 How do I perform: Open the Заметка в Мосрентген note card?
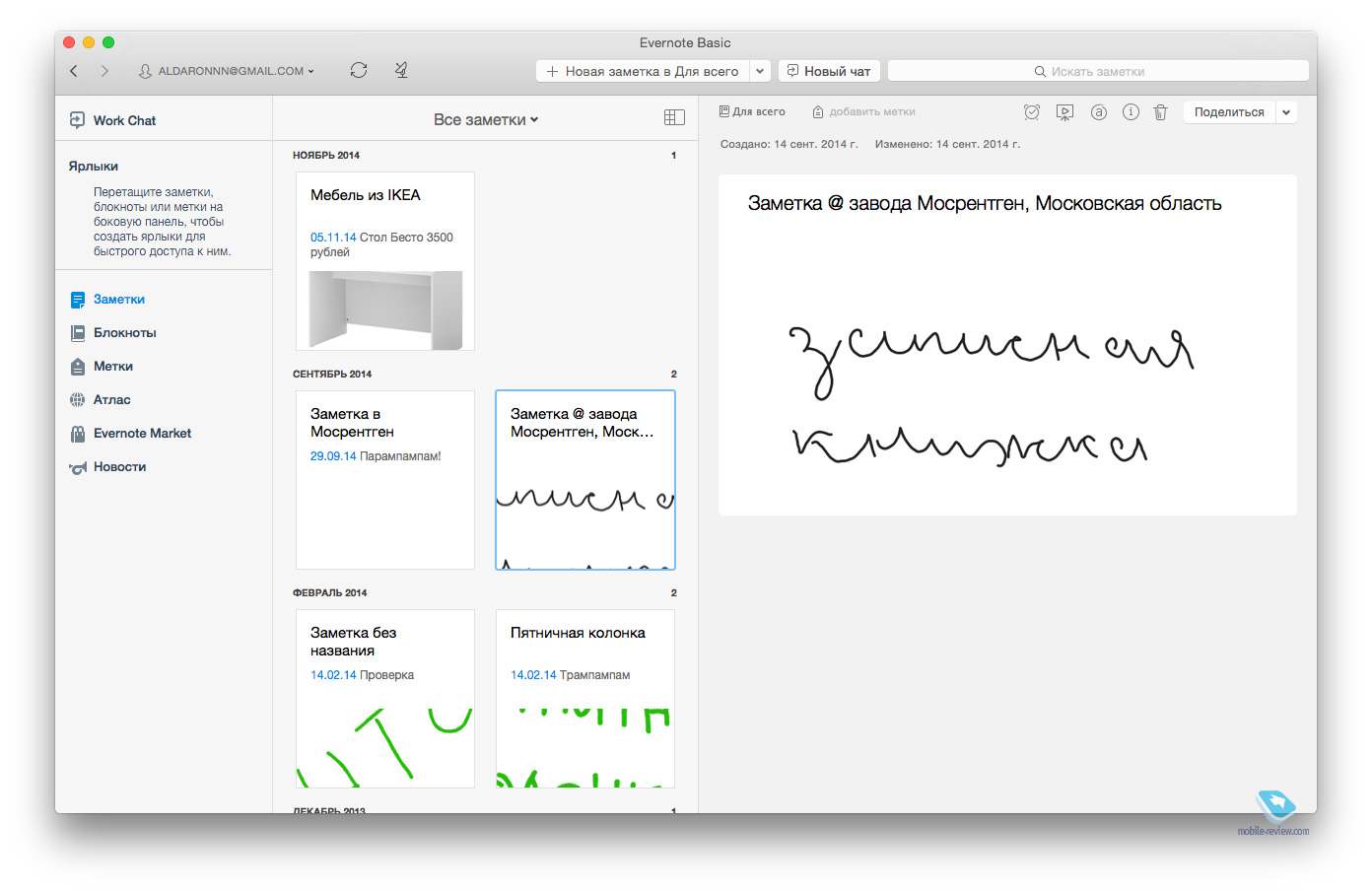pyautogui.click(x=385, y=480)
